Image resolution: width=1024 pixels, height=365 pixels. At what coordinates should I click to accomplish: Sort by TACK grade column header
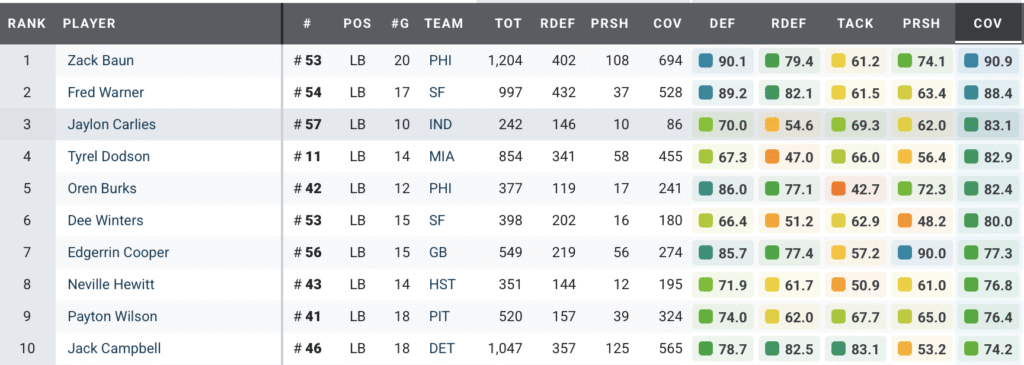855,24
